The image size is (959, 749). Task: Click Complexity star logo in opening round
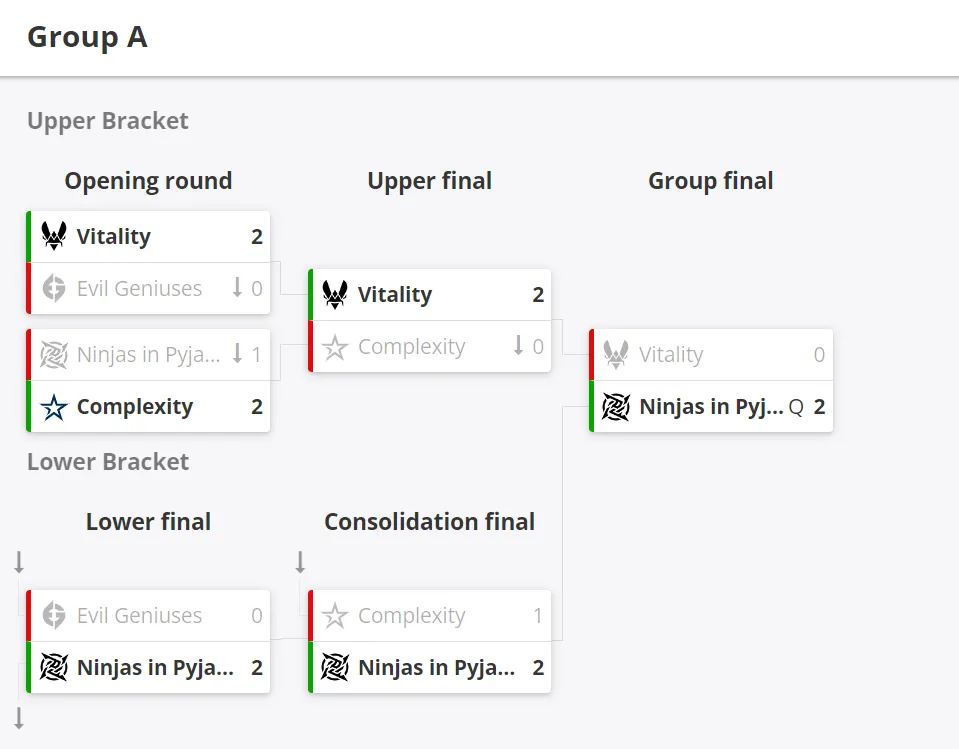click(x=54, y=407)
